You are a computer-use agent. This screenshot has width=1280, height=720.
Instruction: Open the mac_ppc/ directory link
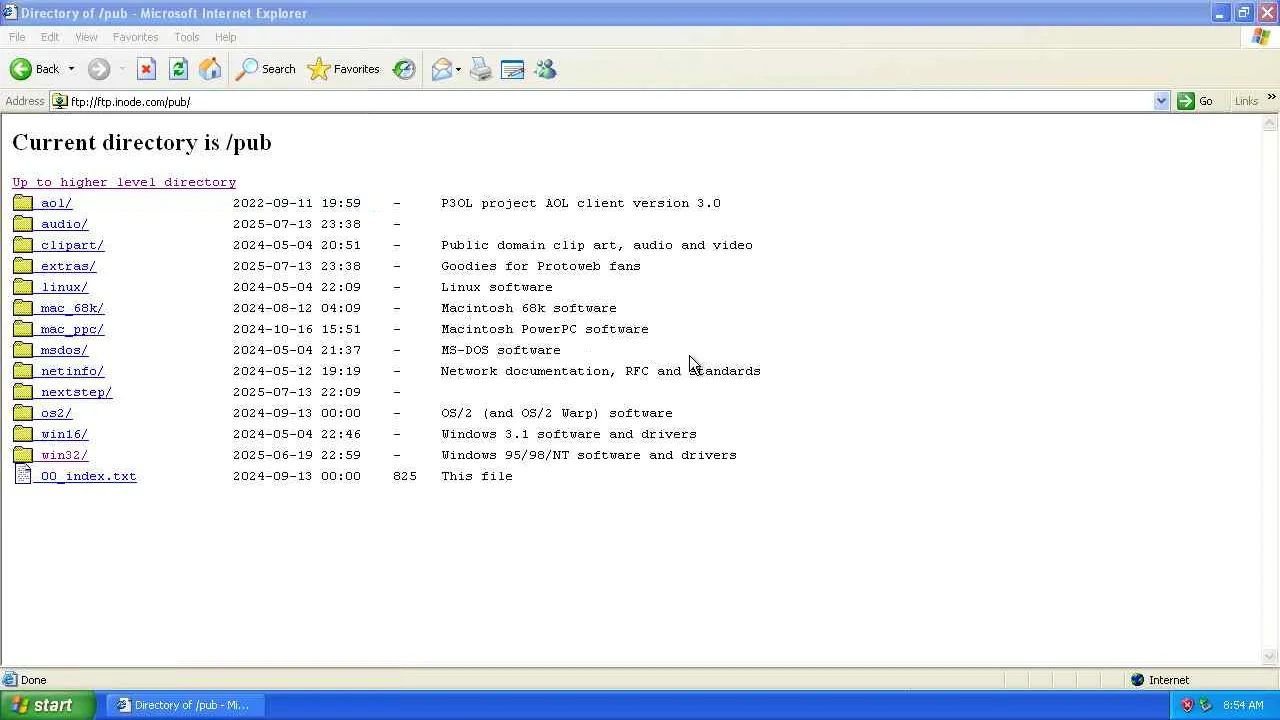point(72,329)
